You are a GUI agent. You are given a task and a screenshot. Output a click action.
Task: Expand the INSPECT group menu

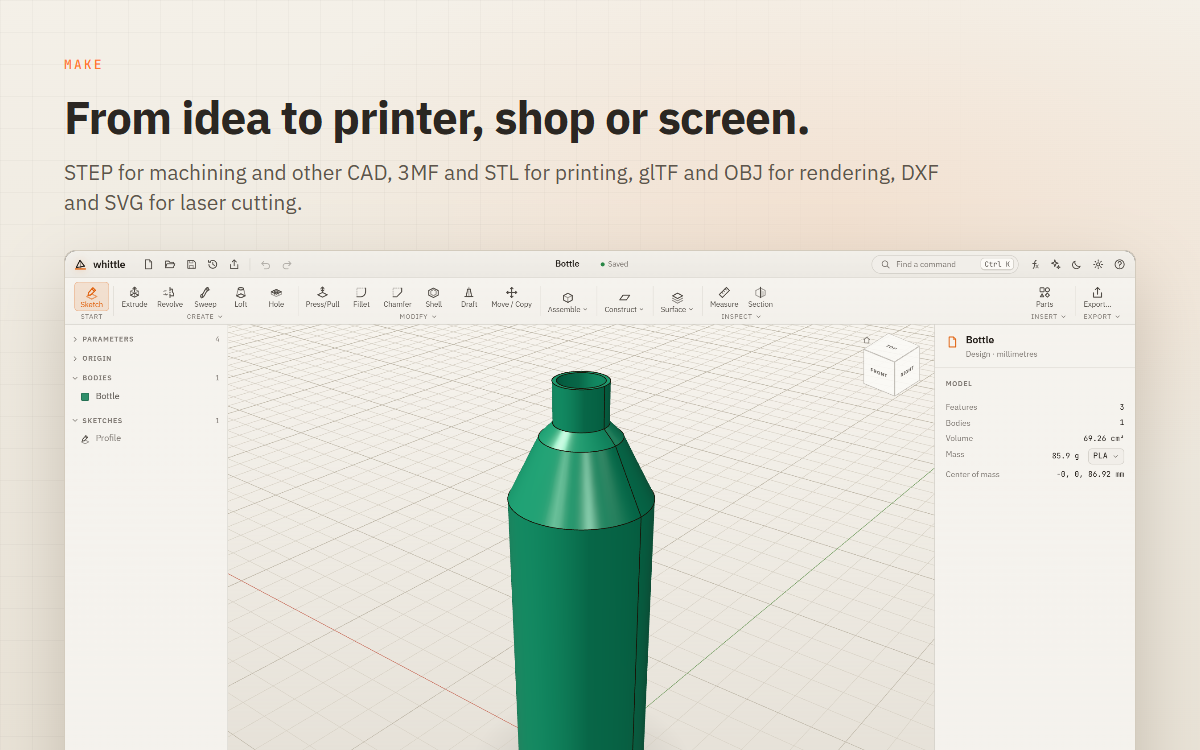(x=741, y=316)
